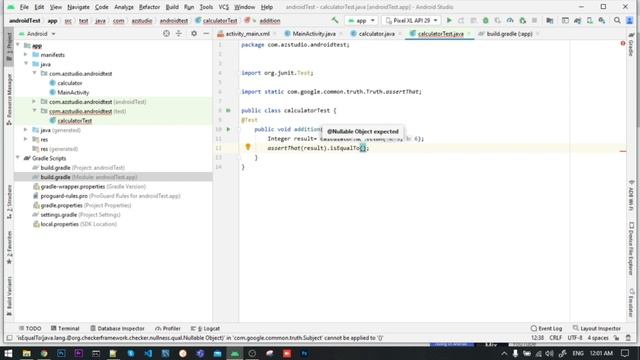
Task: Open the File menu
Action: click(24, 7)
